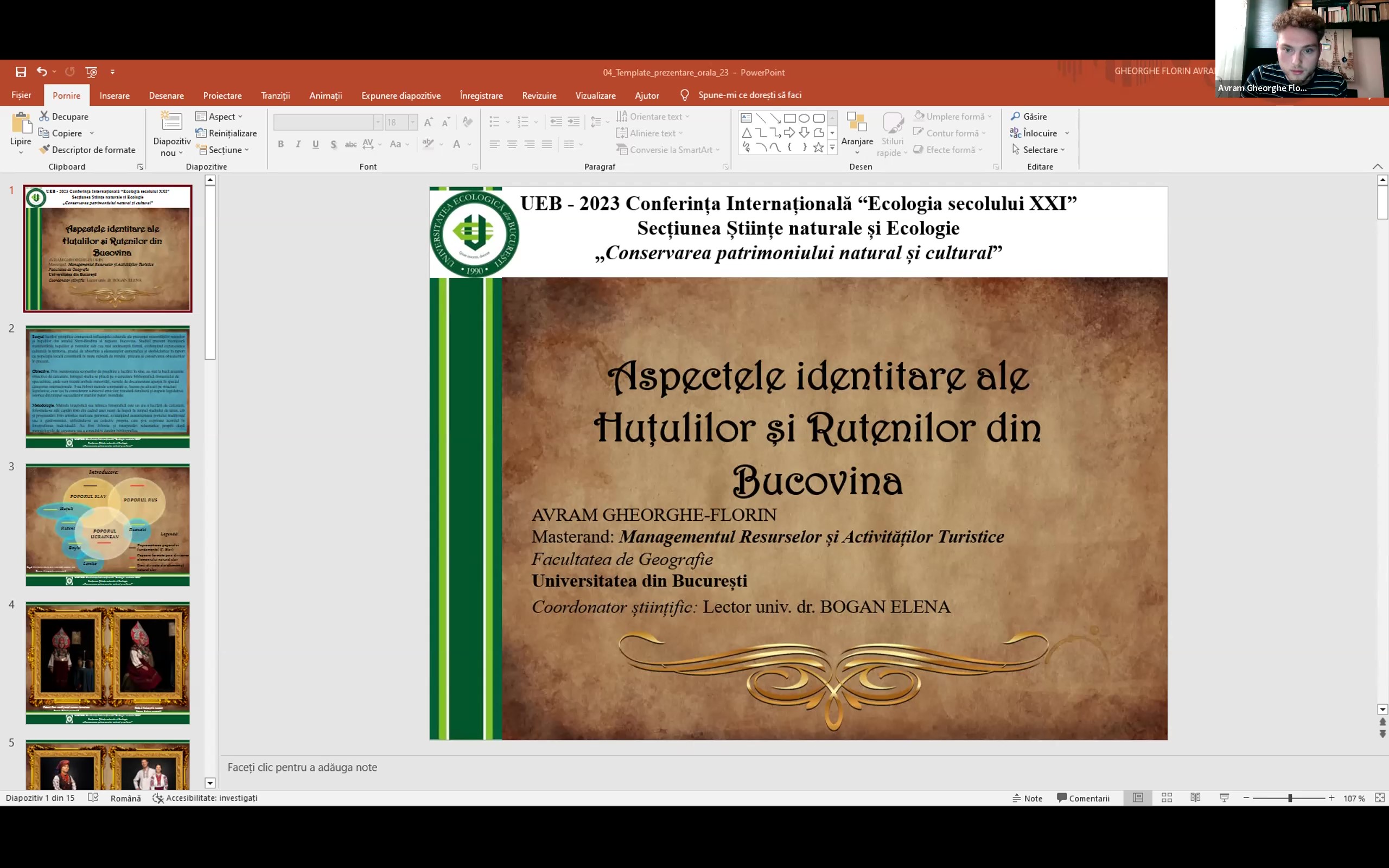Open the Secțiune dropdown

[x=225, y=150]
